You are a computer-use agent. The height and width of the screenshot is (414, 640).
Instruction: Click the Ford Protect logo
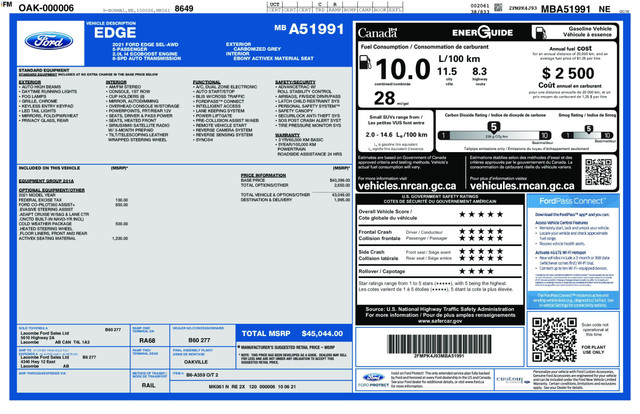coord(373,380)
